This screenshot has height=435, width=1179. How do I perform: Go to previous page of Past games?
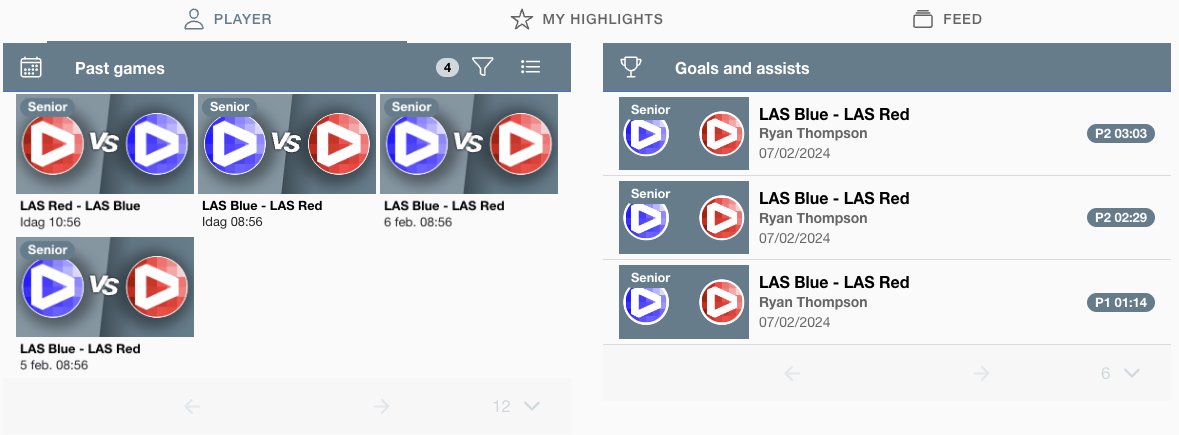(x=193, y=406)
